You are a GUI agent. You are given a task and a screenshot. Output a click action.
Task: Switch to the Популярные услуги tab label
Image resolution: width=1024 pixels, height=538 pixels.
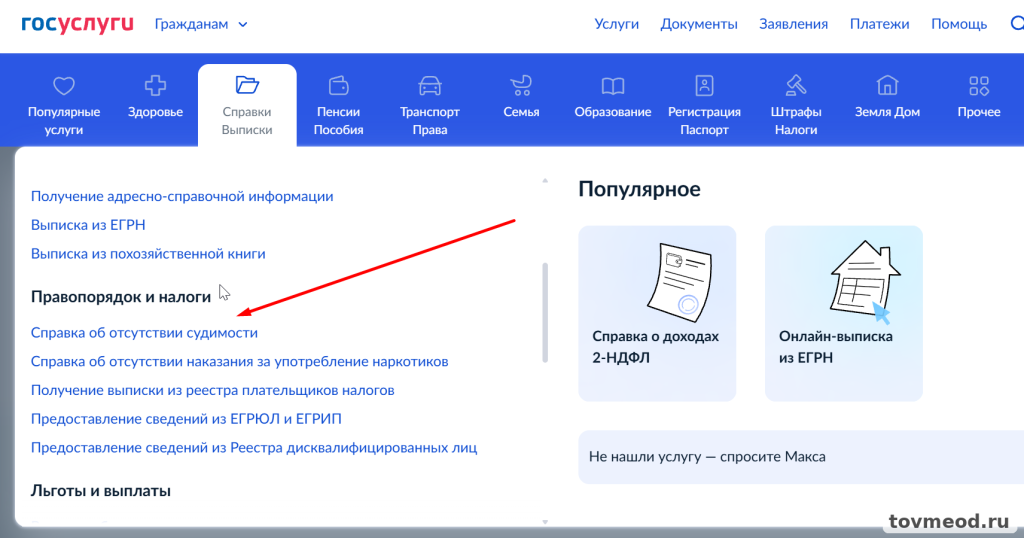click(64, 121)
